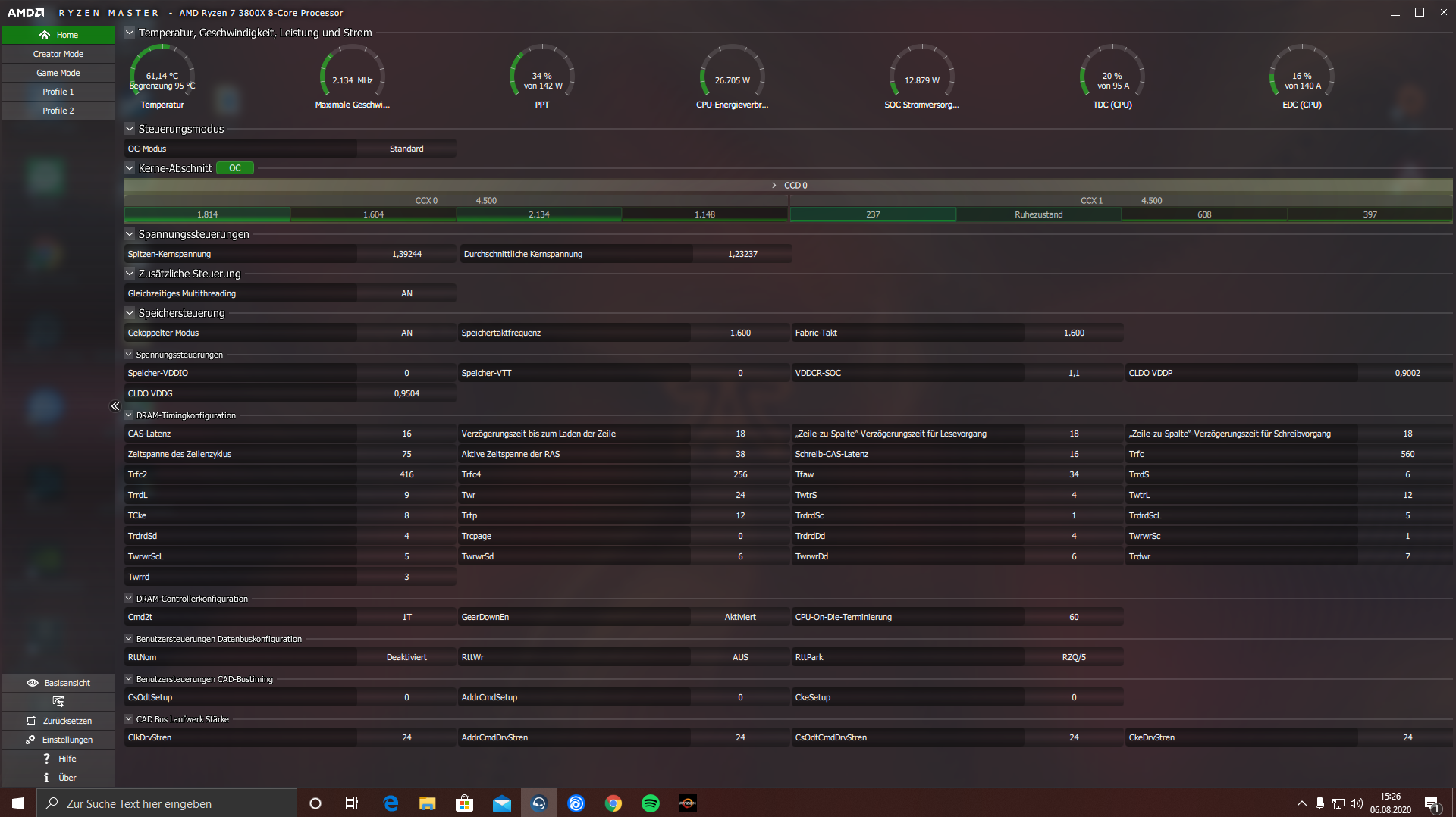Switch to Game Mode

tap(58, 73)
